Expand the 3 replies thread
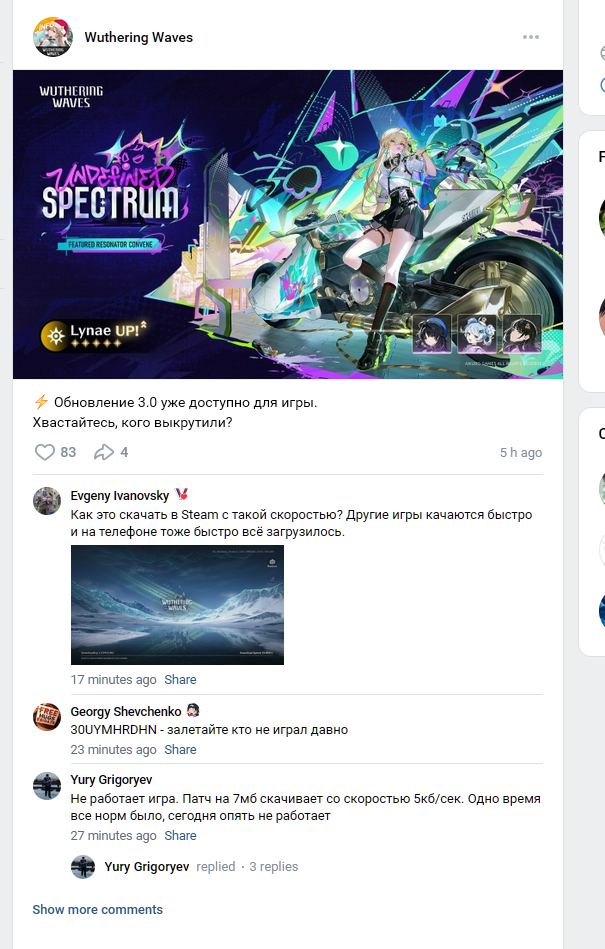The height and width of the screenshot is (949, 605). 273,867
